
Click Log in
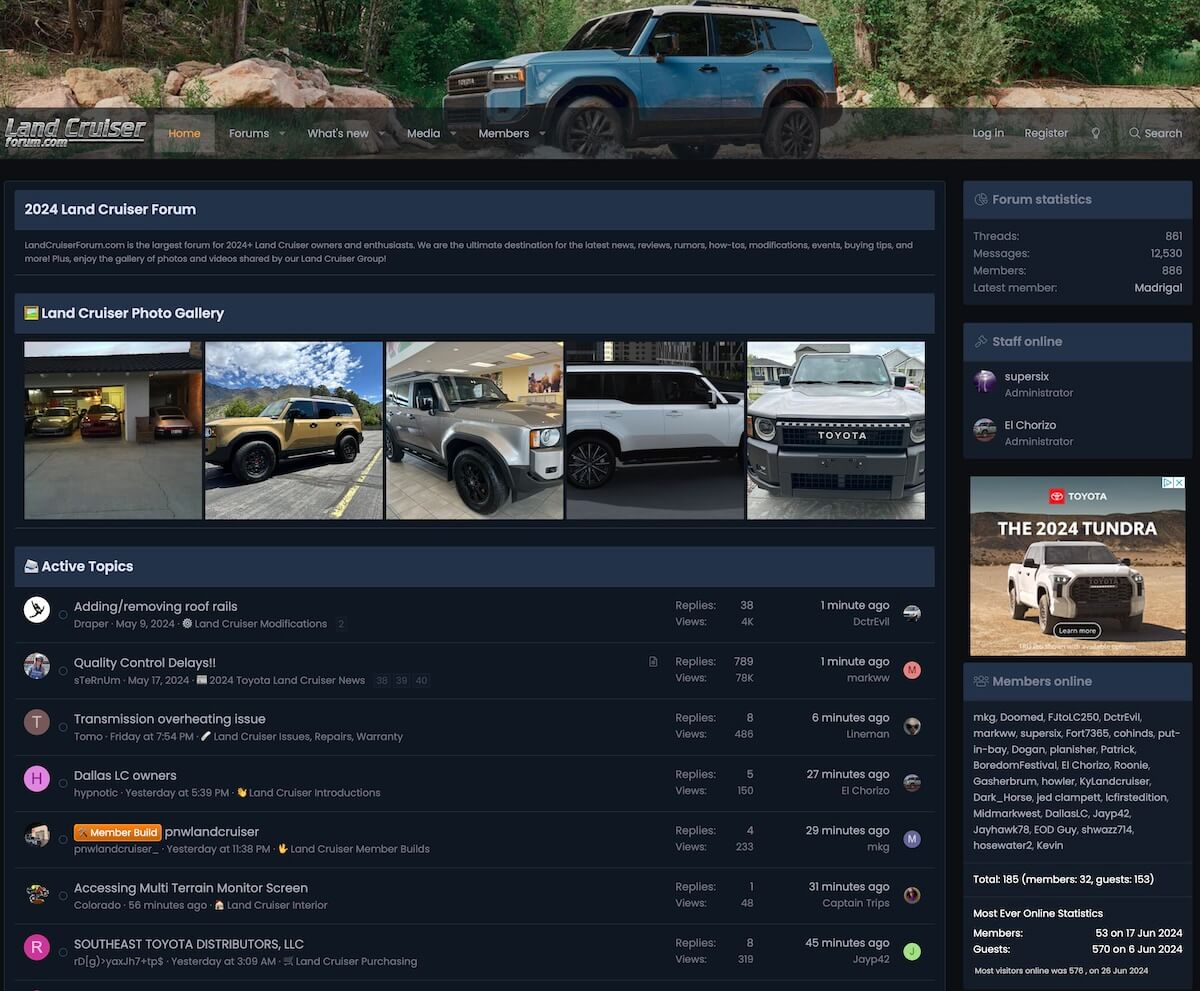pyautogui.click(x=988, y=133)
